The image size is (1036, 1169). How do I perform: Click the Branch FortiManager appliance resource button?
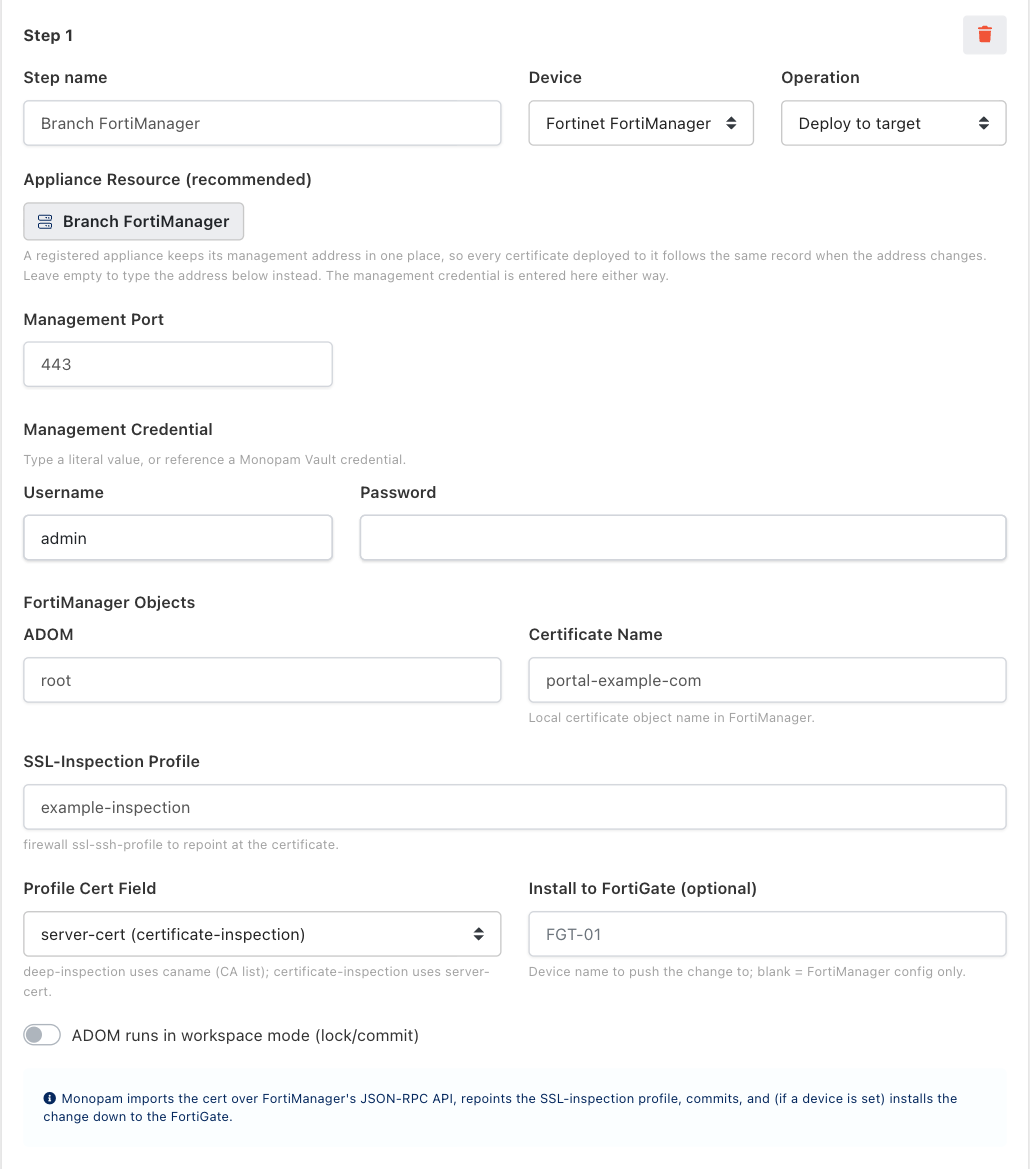coord(133,221)
